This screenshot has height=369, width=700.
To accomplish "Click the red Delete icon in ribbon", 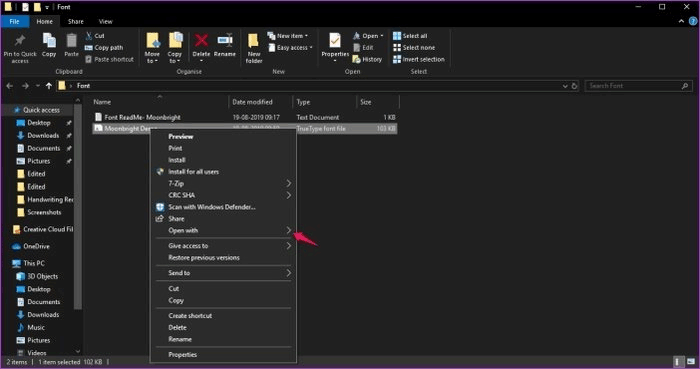I will pyautogui.click(x=201, y=41).
